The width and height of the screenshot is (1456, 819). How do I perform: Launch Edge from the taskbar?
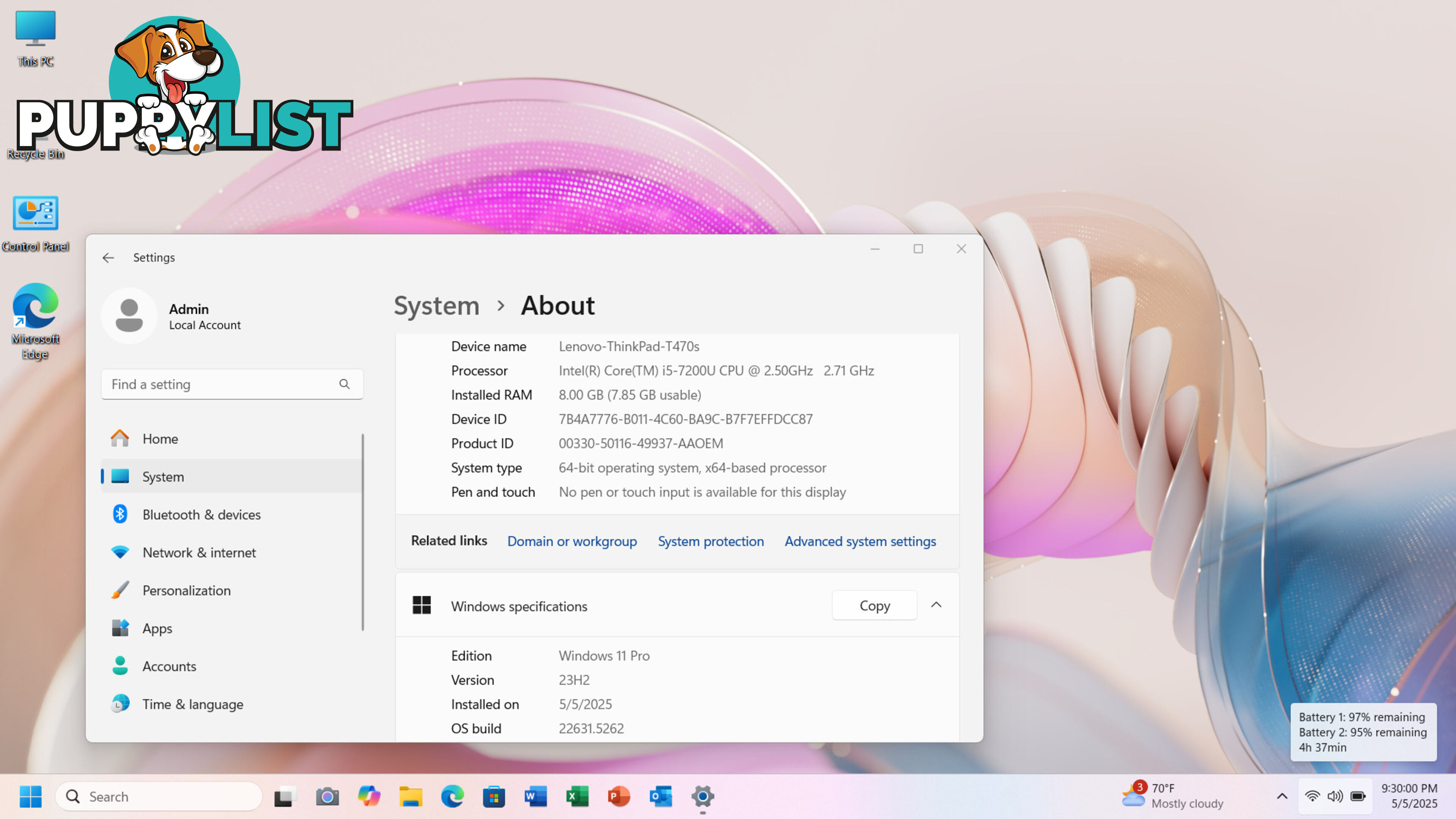point(452,796)
